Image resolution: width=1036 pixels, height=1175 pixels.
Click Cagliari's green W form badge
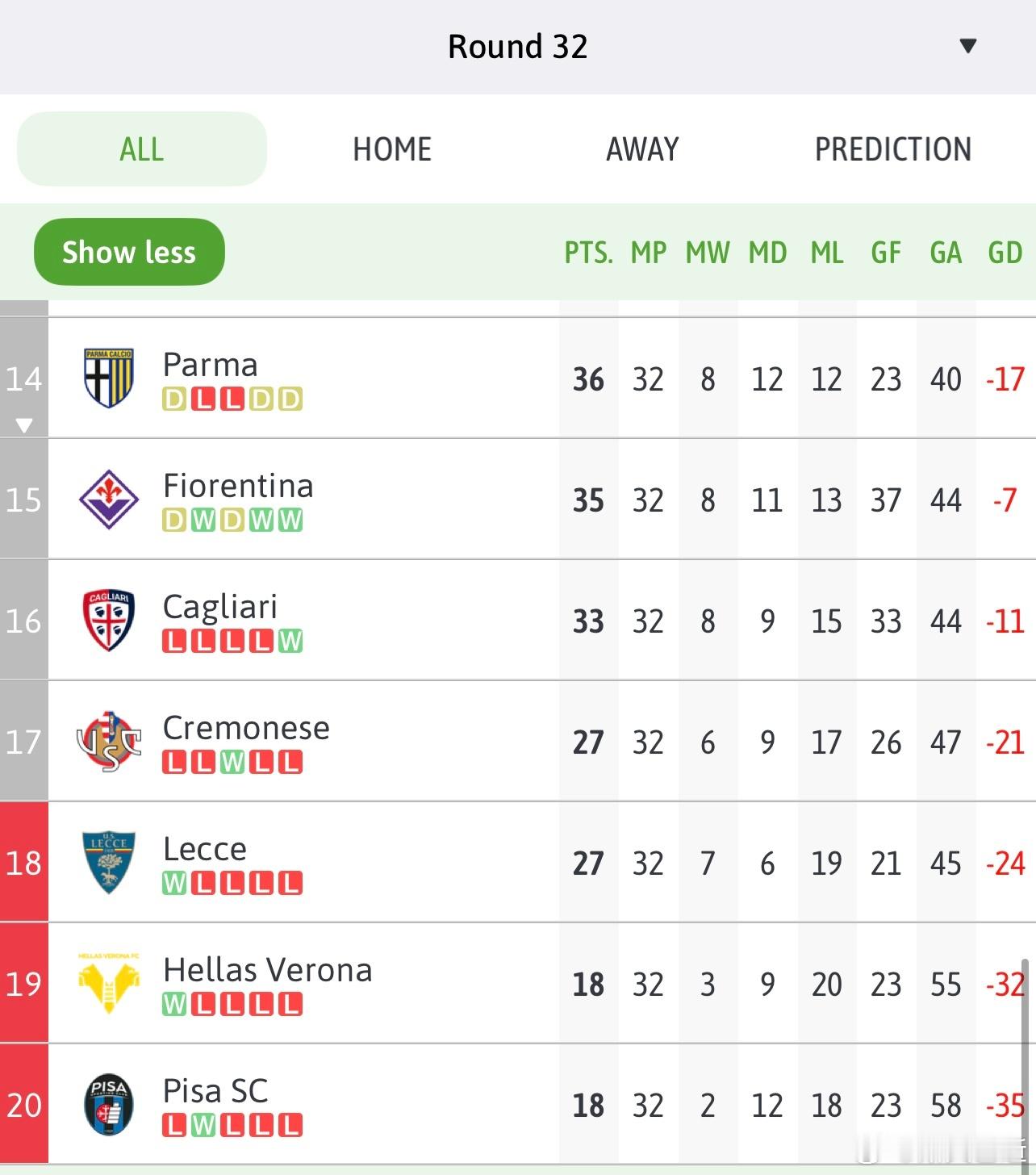point(290,641)
